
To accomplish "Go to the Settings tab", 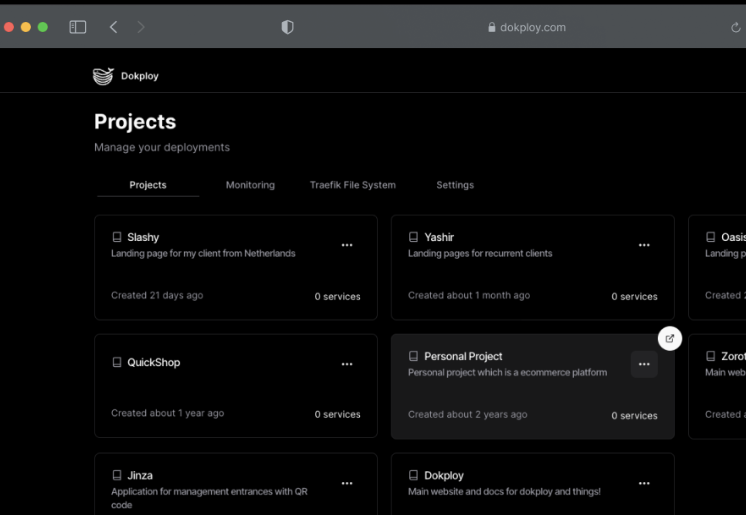I will pyautogui.click(x=455, y=185).
